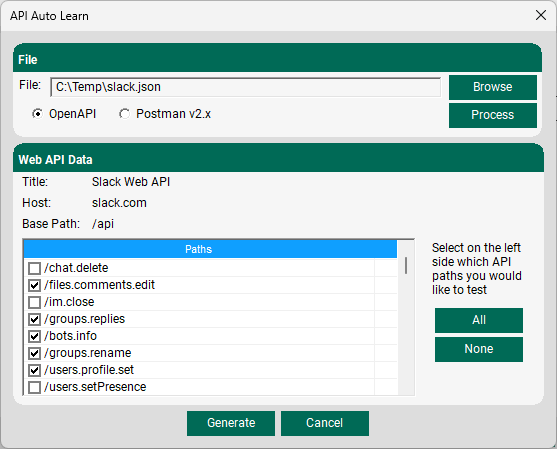Click the Process button
Viewport: 557px width, 449px height.
pos(493,115)
